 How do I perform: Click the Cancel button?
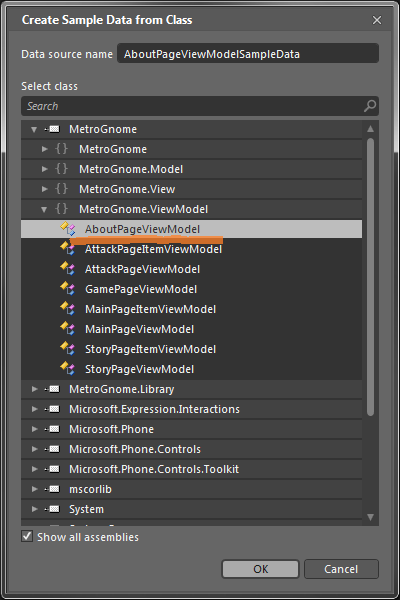tap(341, 569)
